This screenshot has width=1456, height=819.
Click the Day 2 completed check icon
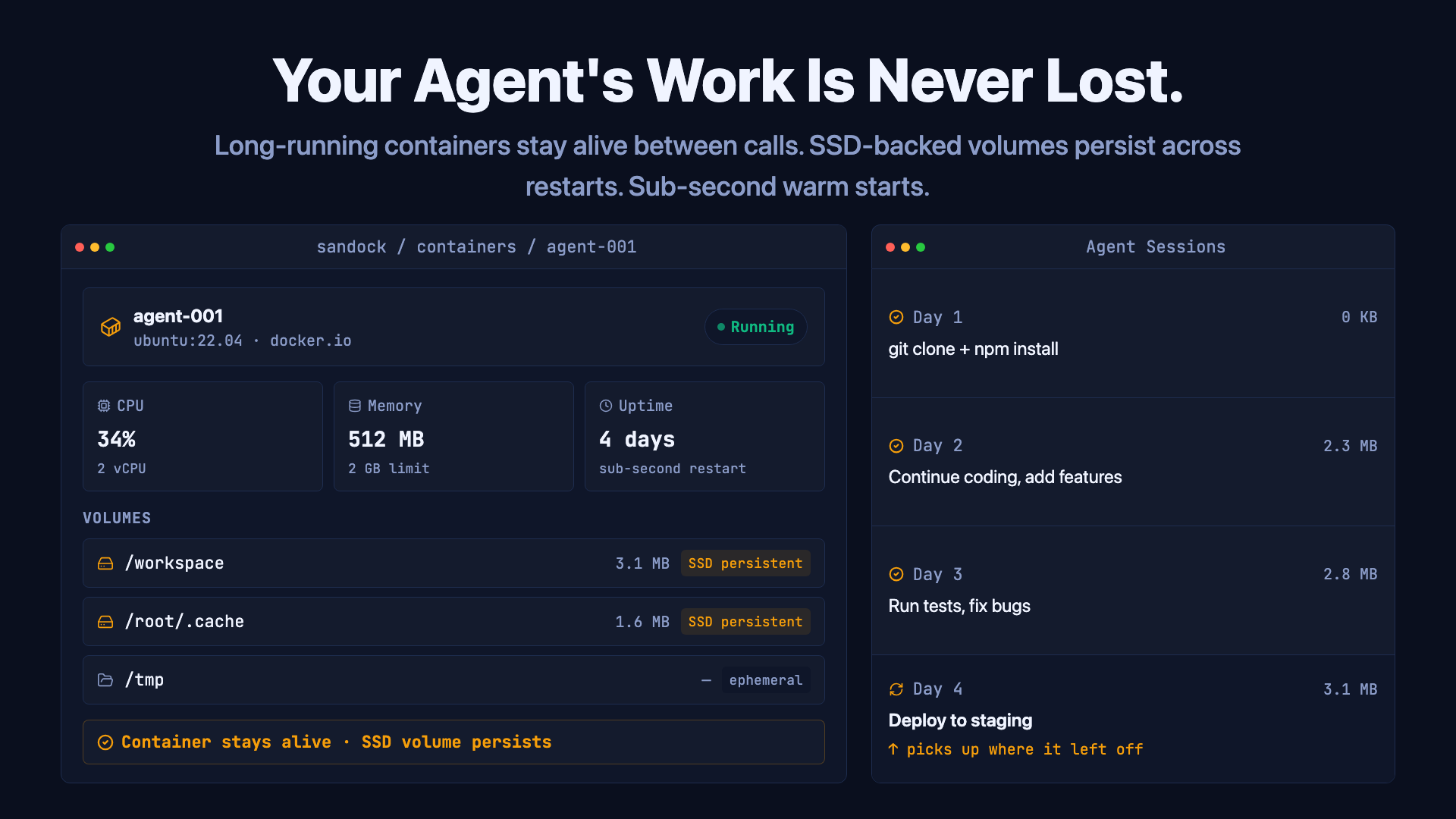pos(896,446)
